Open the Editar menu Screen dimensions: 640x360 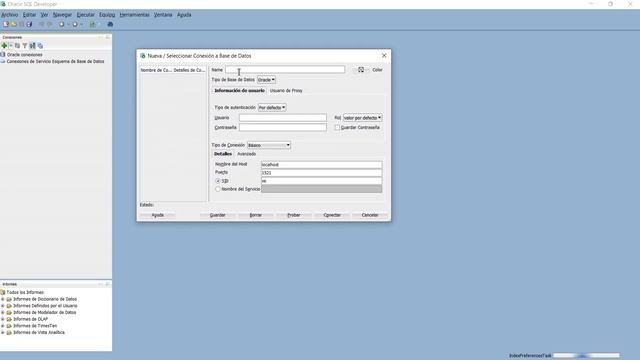click(29, 15)
